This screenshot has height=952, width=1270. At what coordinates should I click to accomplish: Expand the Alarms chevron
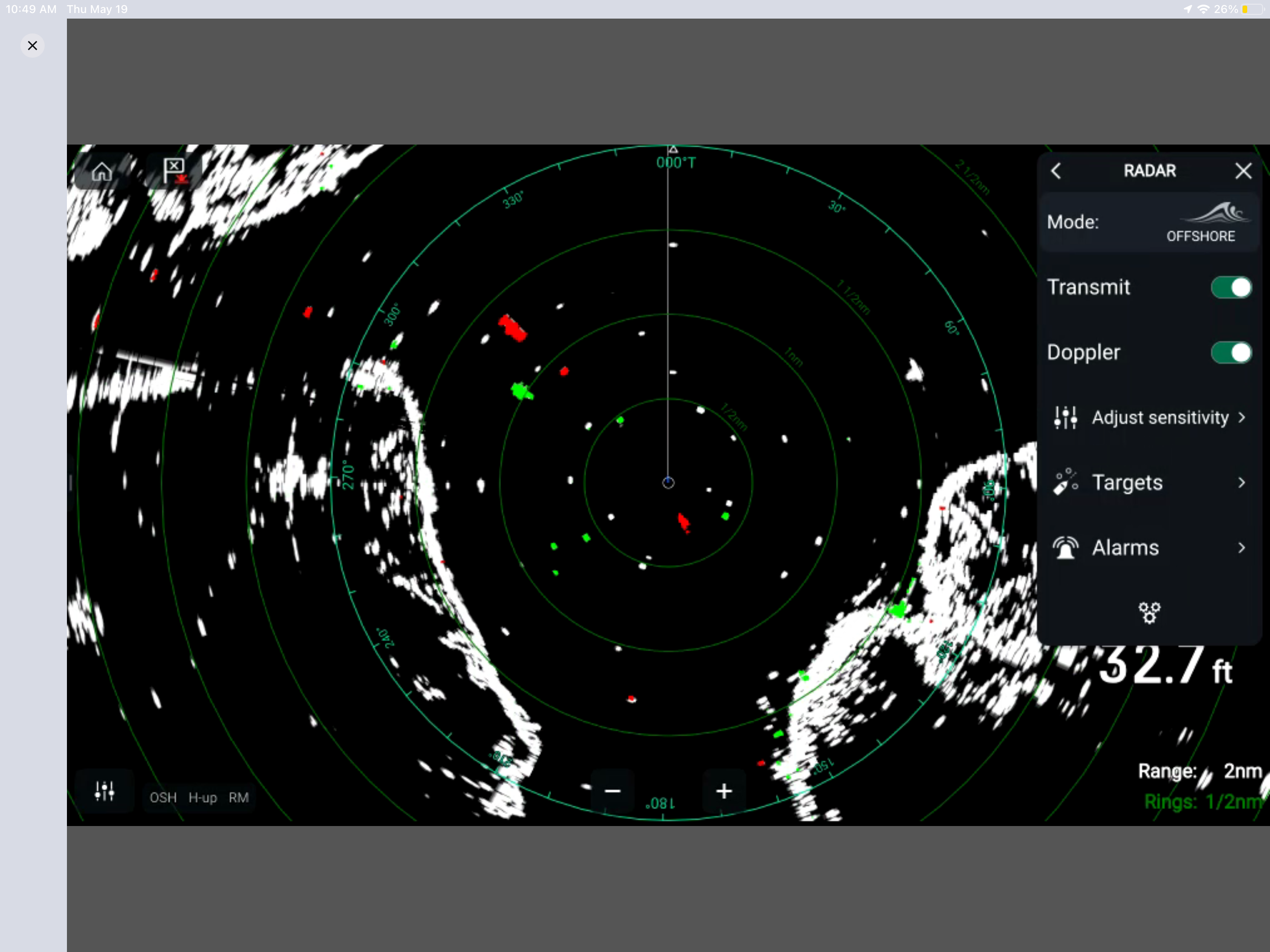pos(1242,548)
